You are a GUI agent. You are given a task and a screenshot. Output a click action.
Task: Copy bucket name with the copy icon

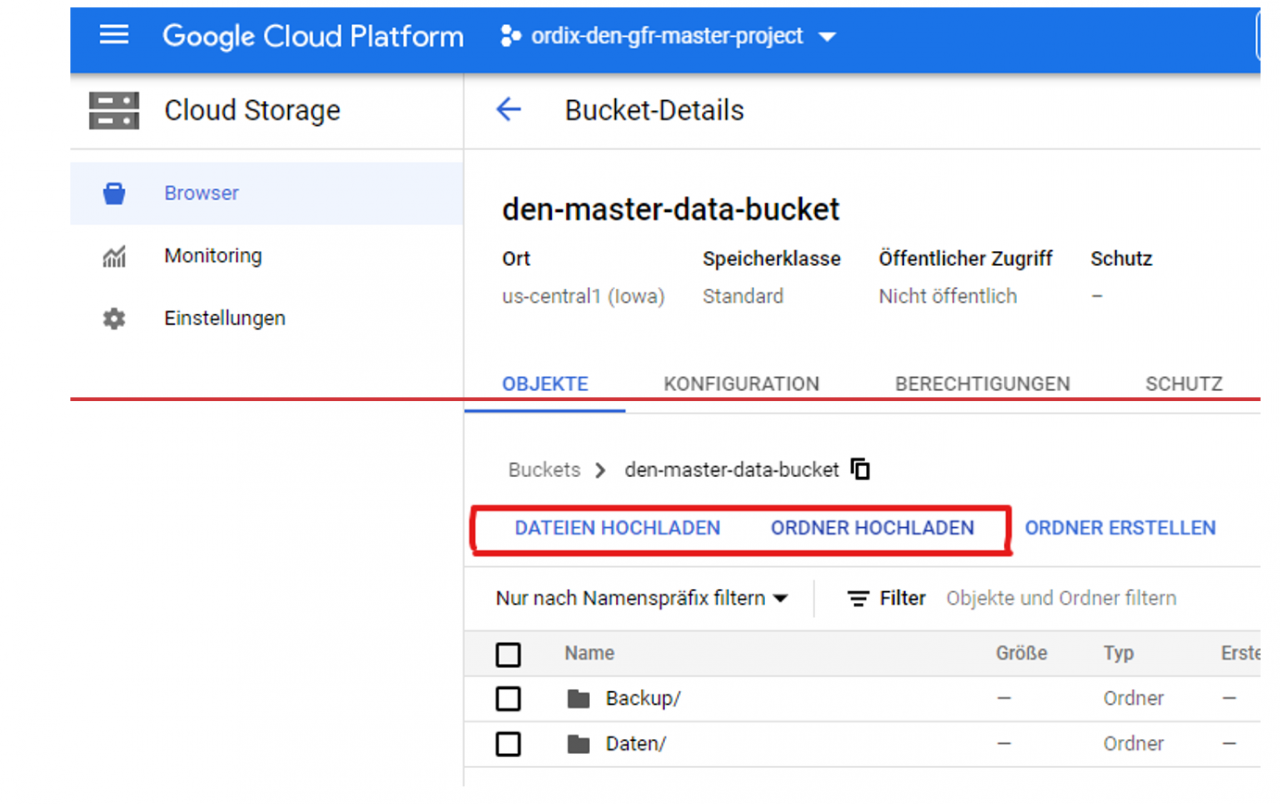tap(860, 469)
